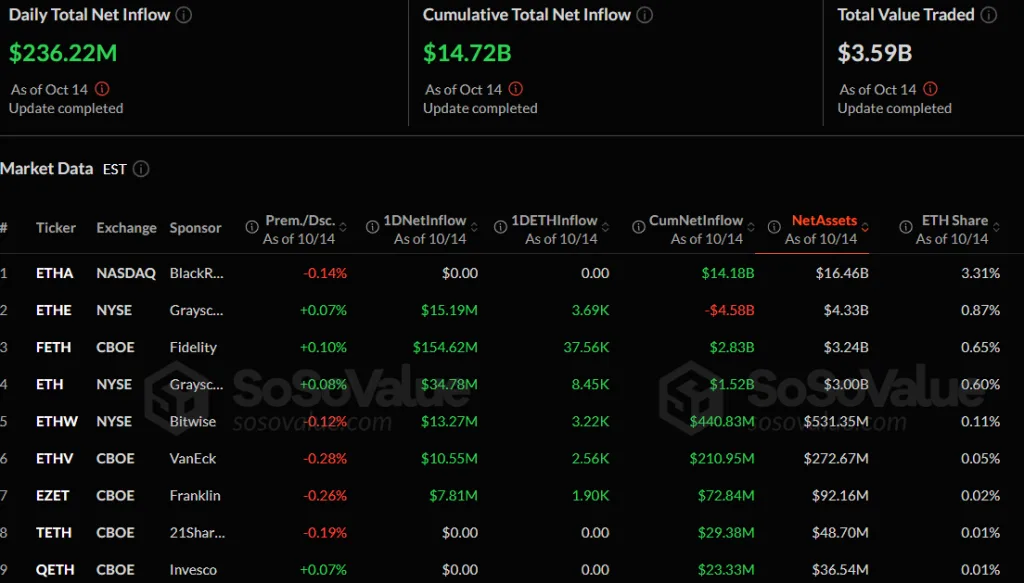Click red alert icon under $236.22M

(x=102, y=89)
